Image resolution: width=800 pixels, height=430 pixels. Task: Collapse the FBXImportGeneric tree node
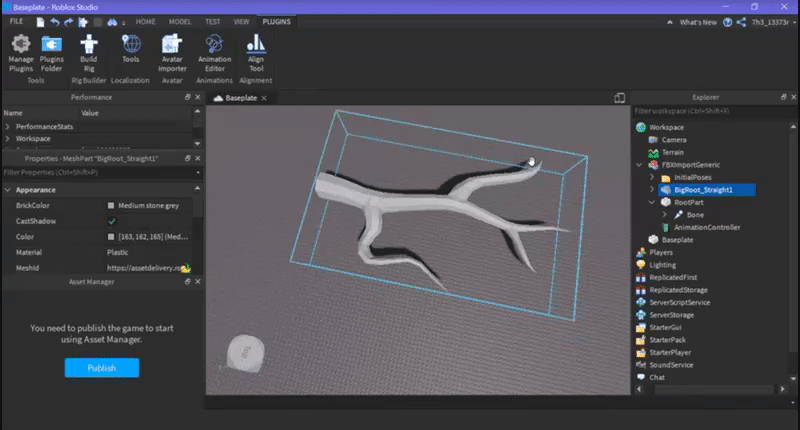pos(641,164)
